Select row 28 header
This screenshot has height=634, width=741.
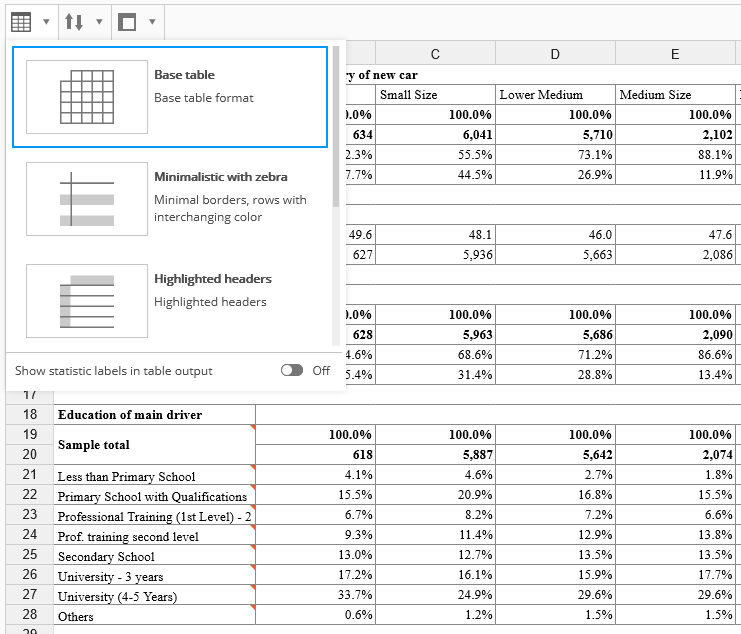coord(30,614)
